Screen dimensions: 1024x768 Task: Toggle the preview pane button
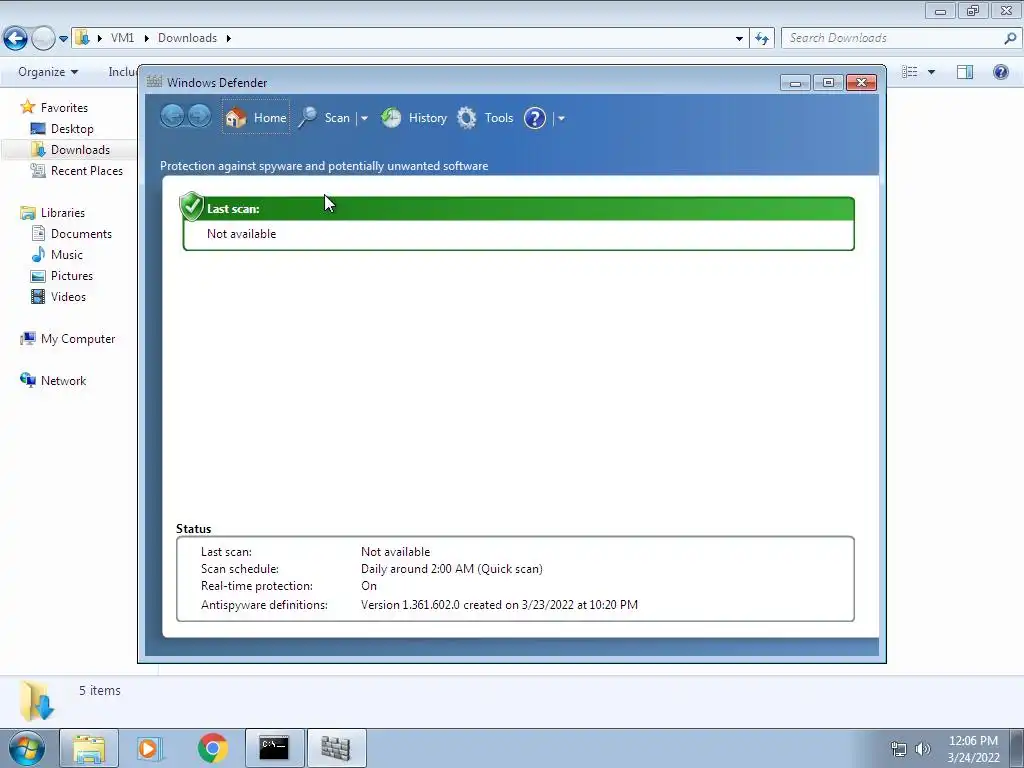point(965,72)
